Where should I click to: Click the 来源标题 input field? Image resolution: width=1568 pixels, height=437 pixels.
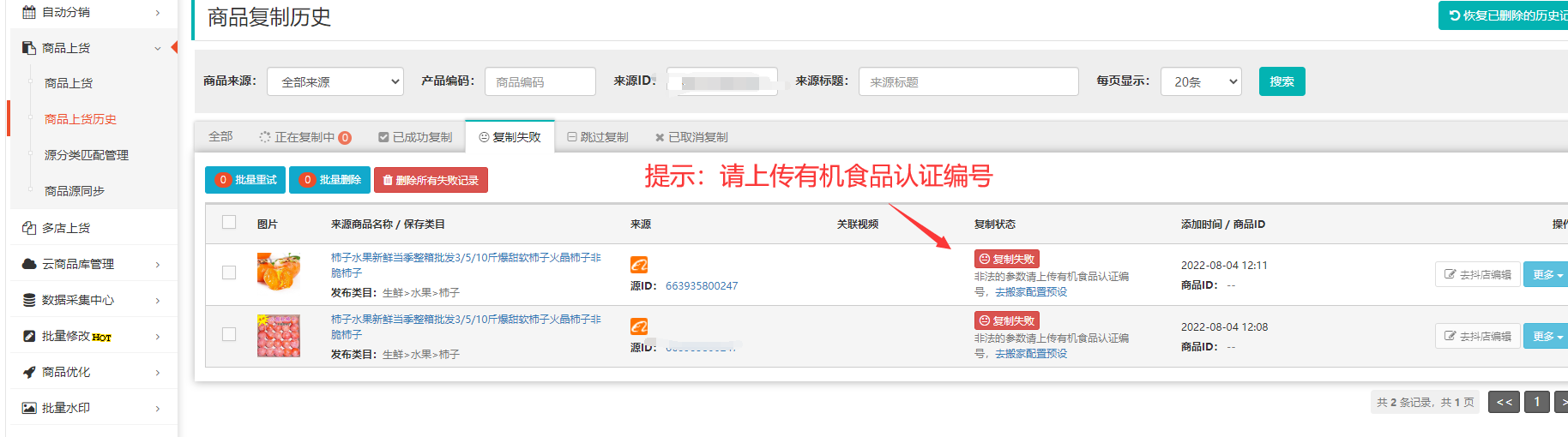[968, 81]
